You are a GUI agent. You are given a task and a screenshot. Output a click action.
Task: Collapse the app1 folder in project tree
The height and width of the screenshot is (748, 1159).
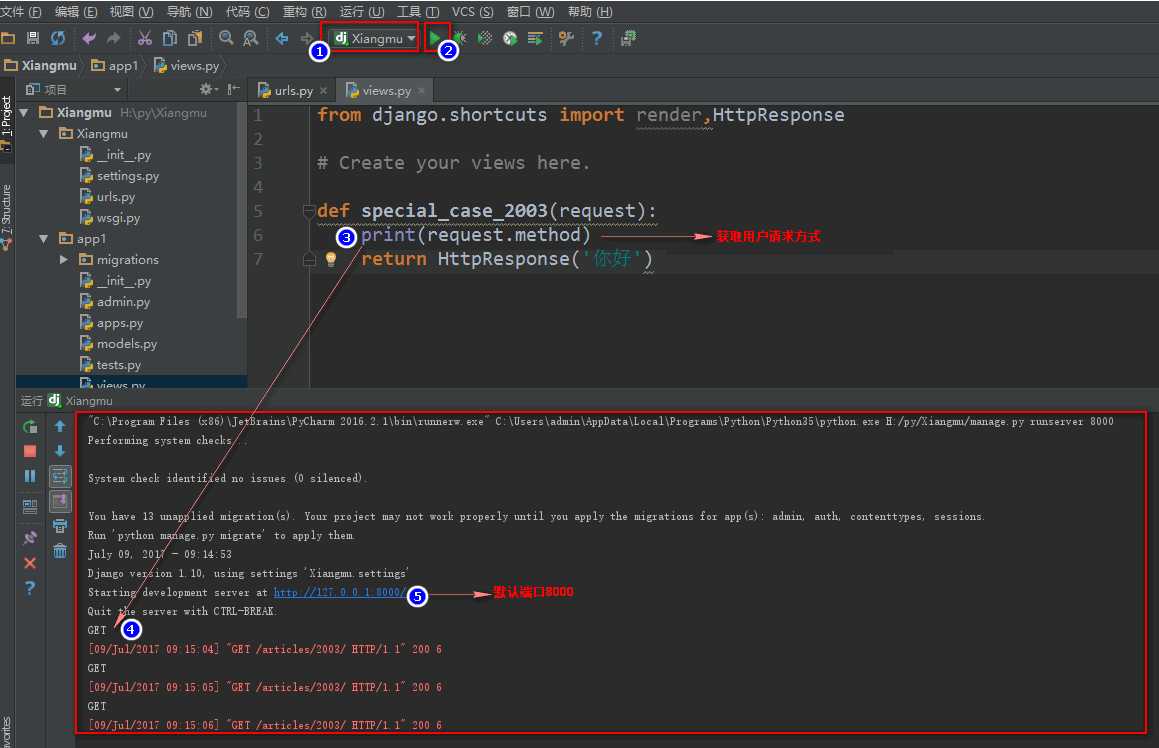point(44,239)
